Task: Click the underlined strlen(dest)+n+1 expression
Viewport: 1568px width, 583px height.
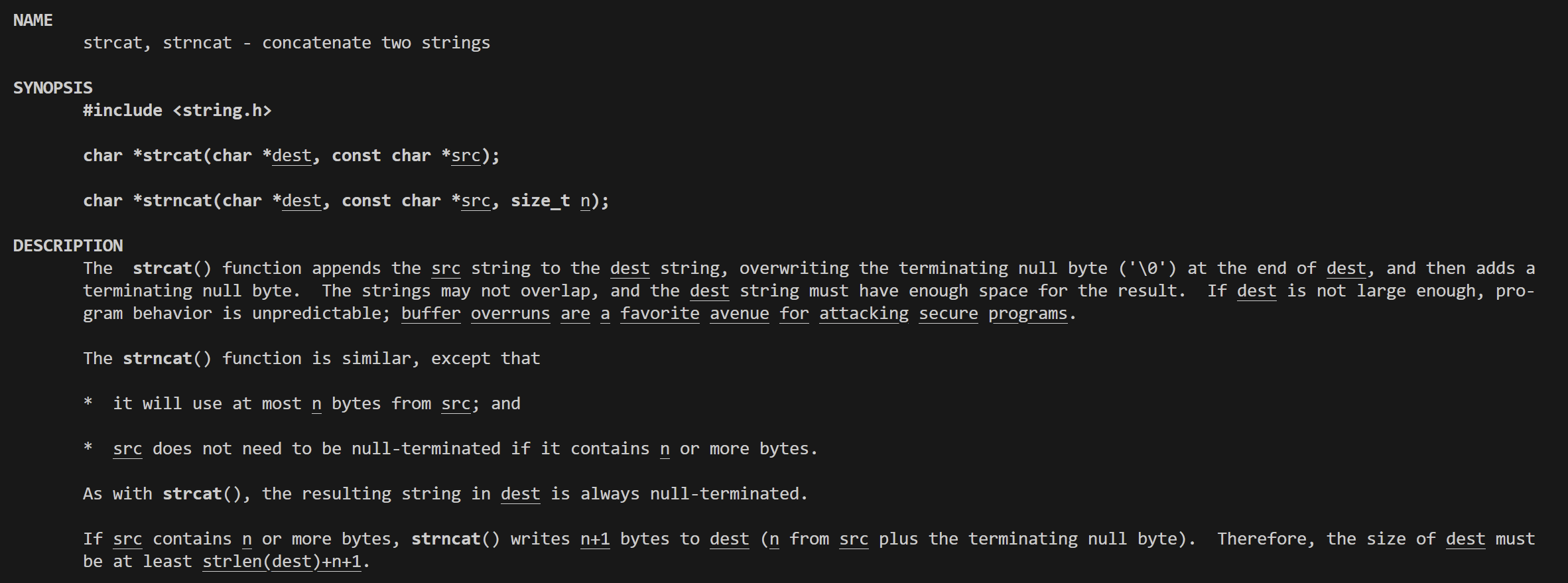Action: pos(281,562)
